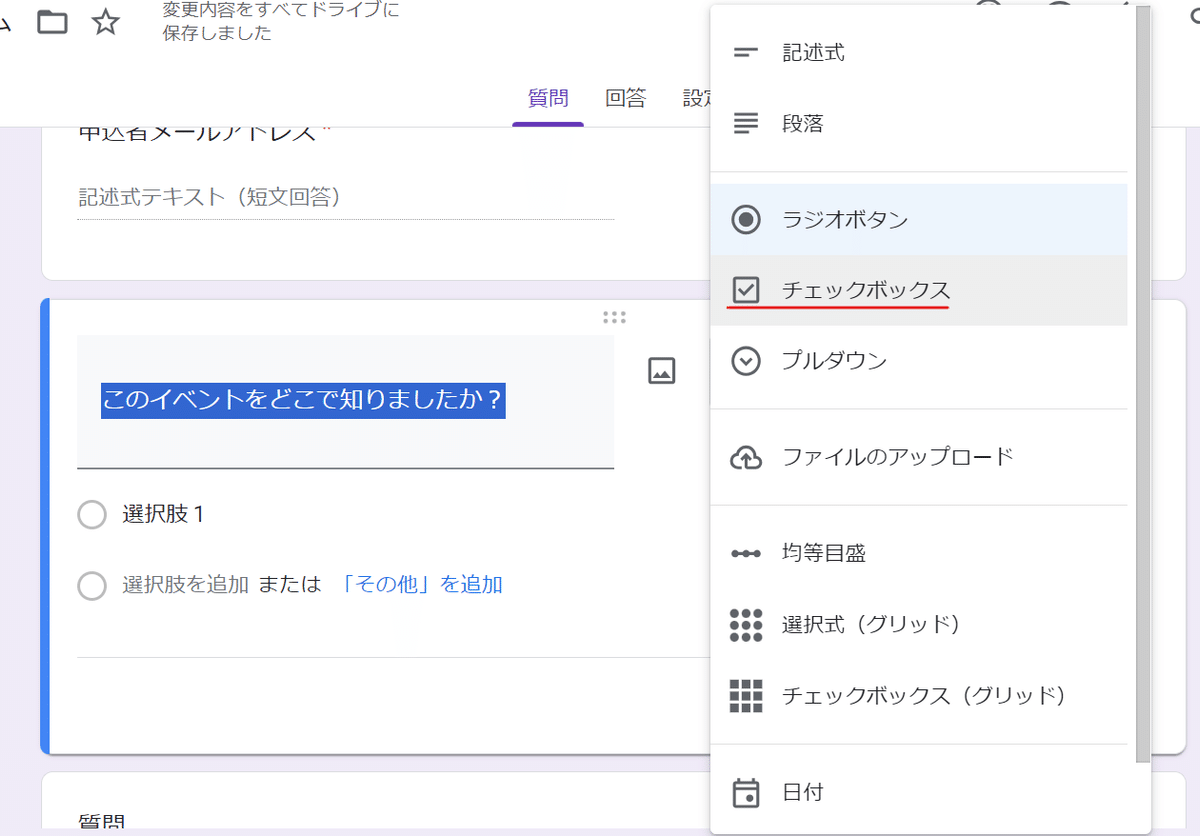Select 記述式 short answer type

[x=919, y=53]
